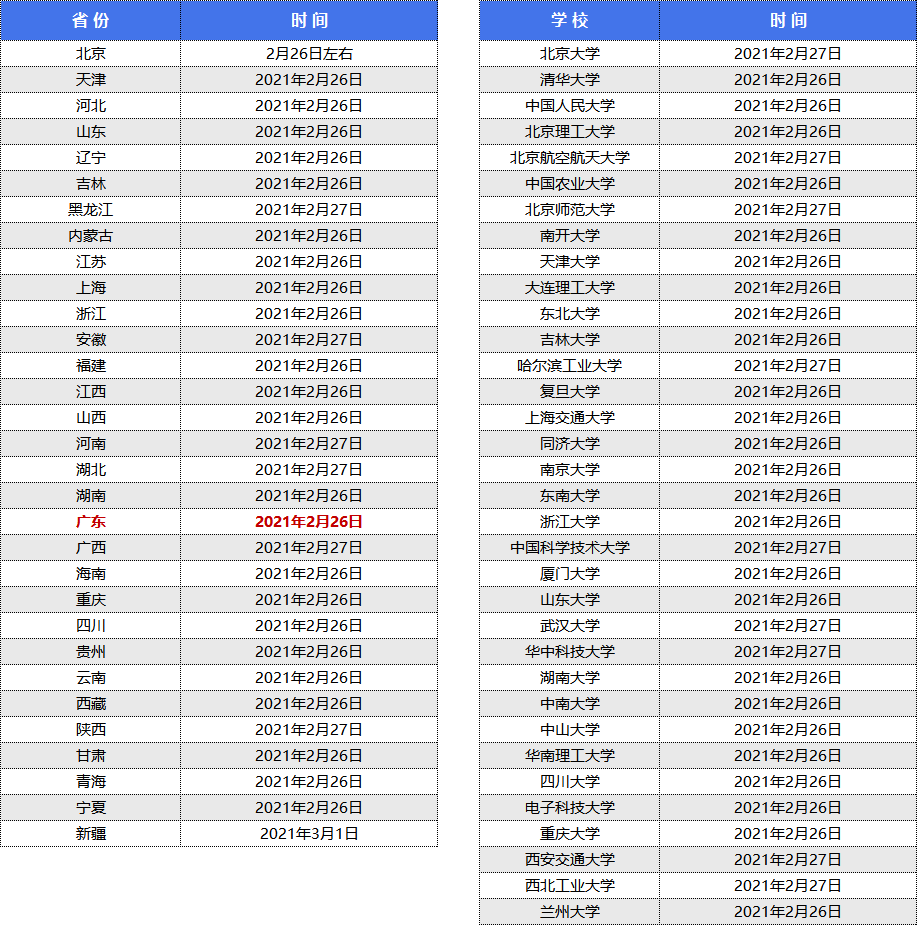Click the 中国人民大学 cell

[x=569, y=106]
